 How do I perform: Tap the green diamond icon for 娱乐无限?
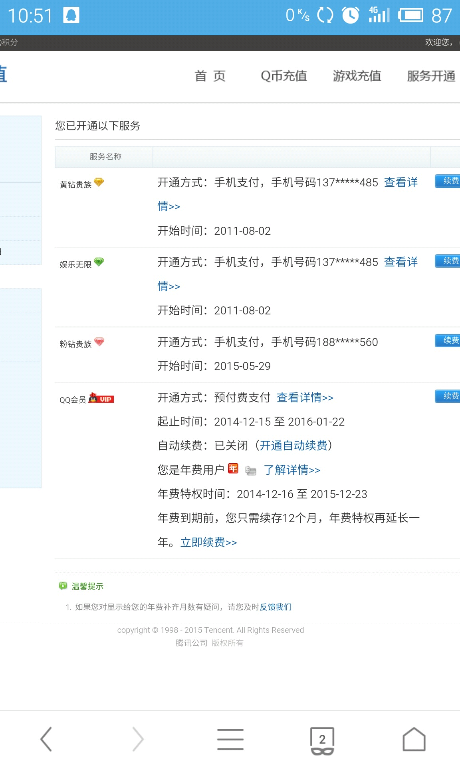[x=99, y=262]
